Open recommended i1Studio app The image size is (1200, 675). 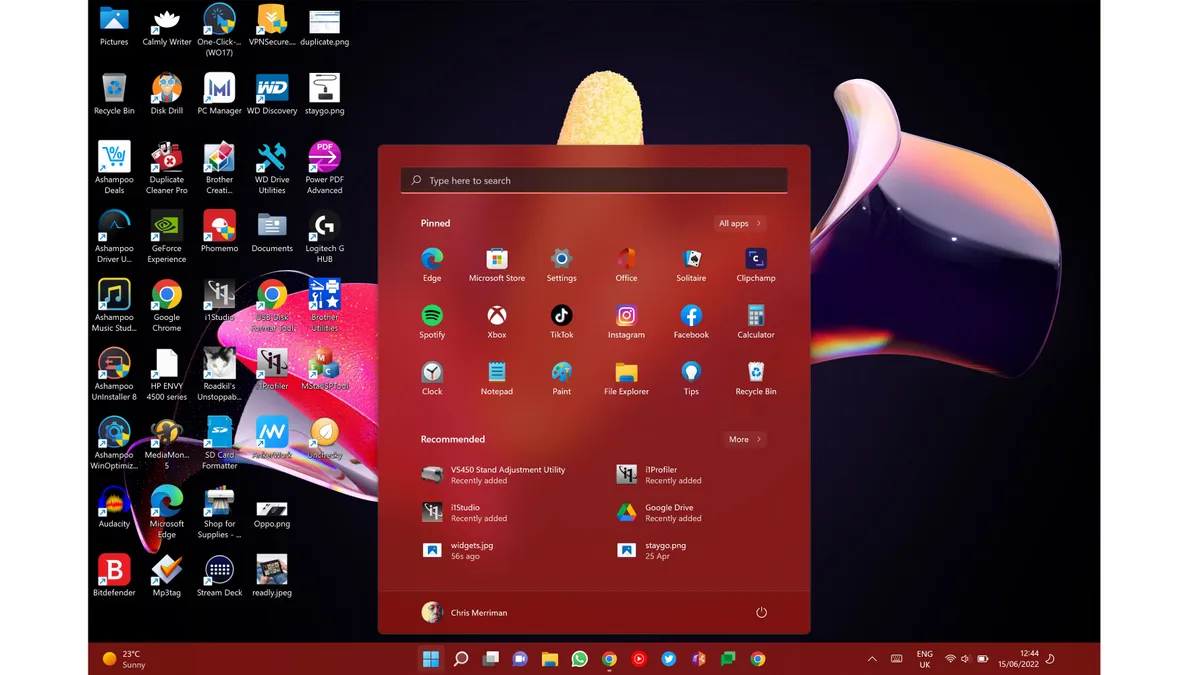tap(465, 512)
